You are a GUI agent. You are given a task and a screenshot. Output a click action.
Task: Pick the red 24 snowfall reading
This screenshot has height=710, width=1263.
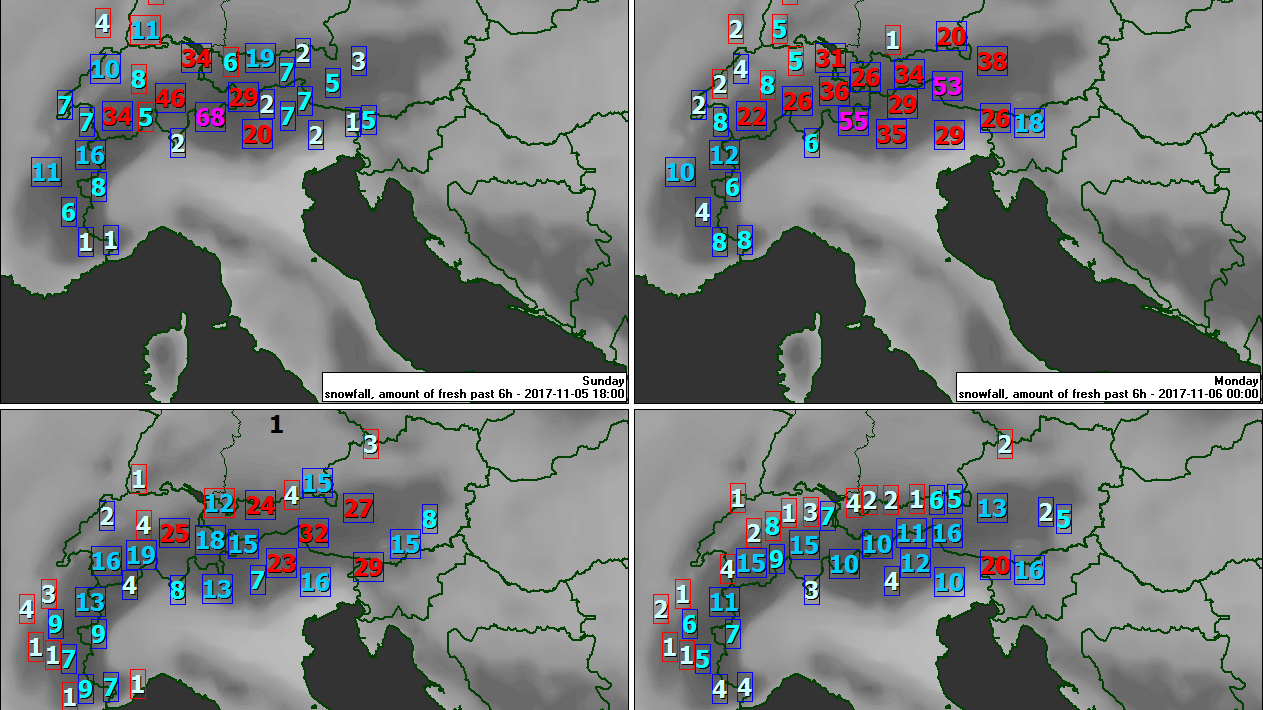pyautogui.click(x=260, y=505)
